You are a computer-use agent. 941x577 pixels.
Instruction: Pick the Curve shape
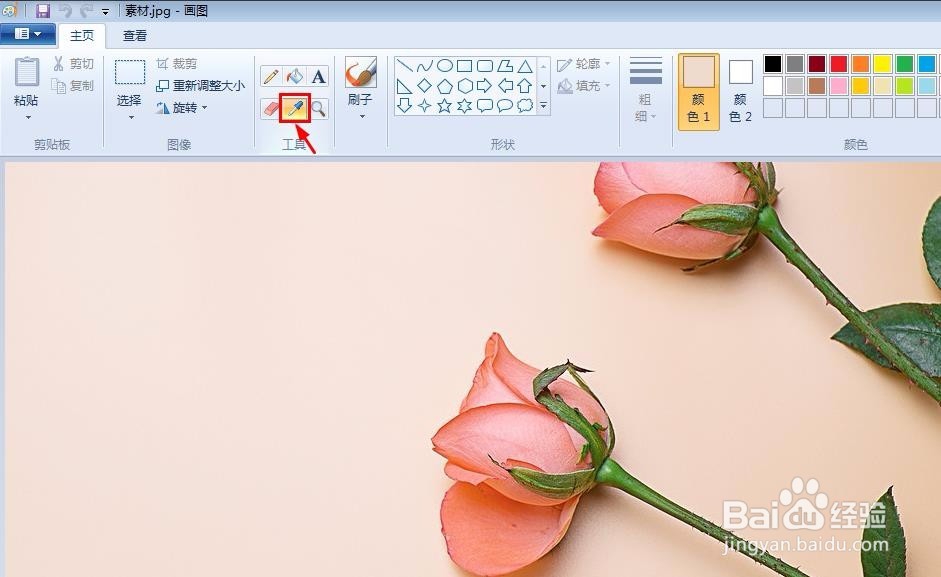click(424, 65)
